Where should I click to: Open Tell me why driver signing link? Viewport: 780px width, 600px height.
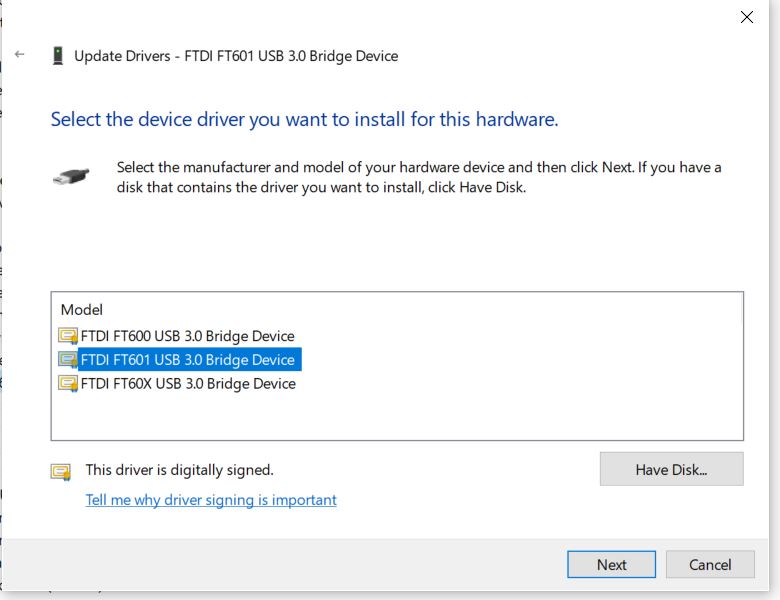point(211,500)
